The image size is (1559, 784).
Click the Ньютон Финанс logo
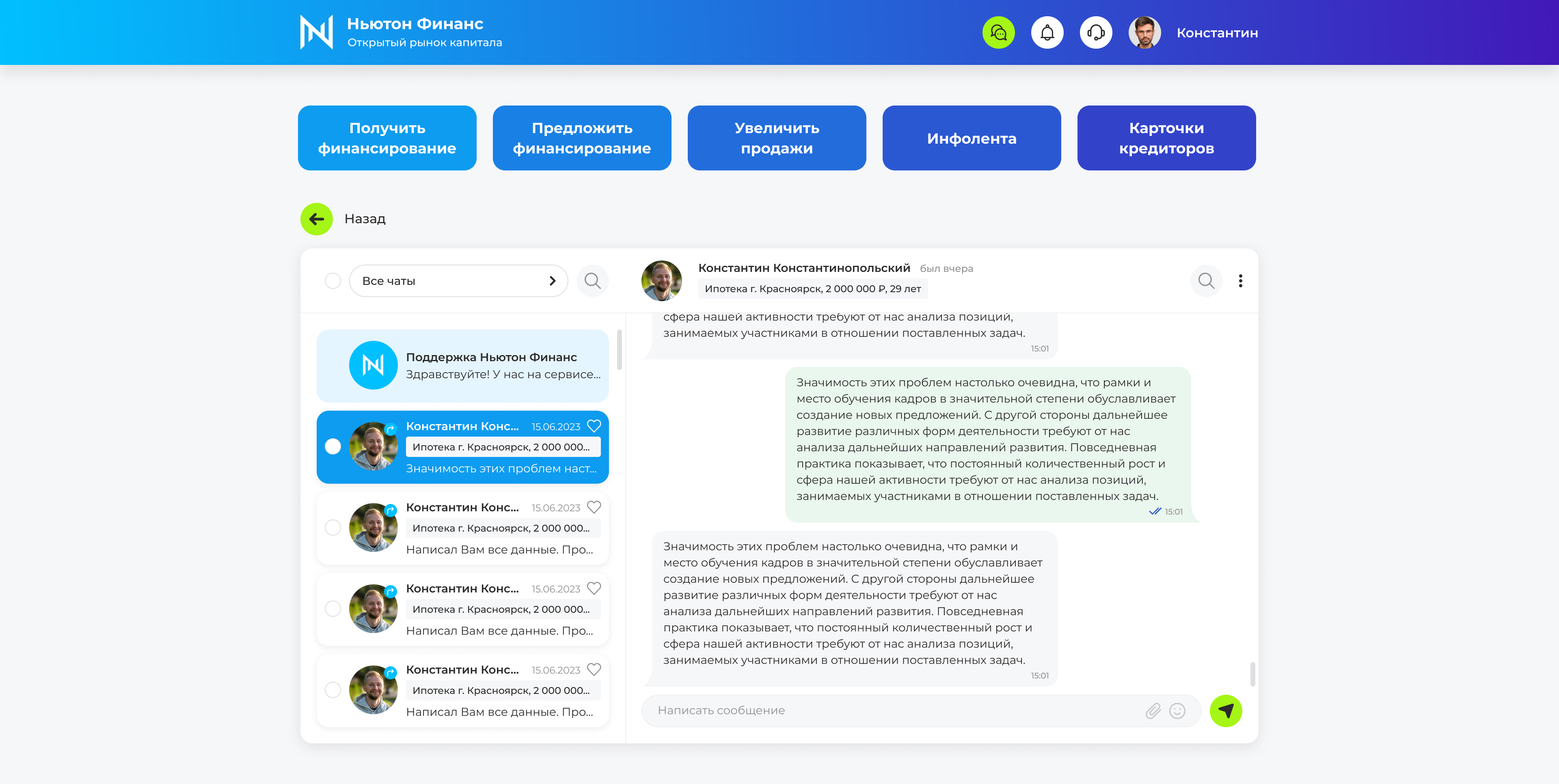[x=317, y=32]
